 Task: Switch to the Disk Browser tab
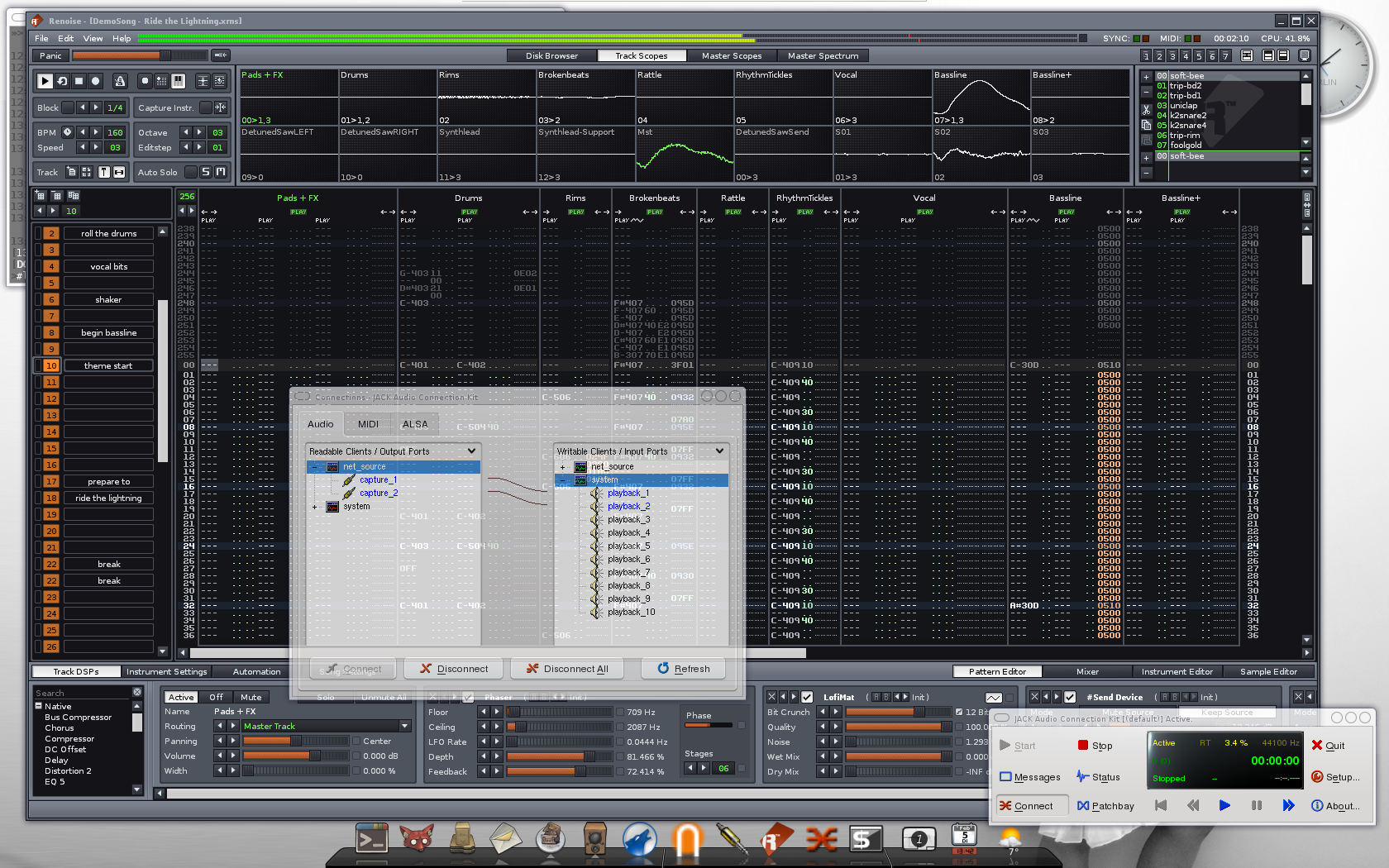[551, 55]
